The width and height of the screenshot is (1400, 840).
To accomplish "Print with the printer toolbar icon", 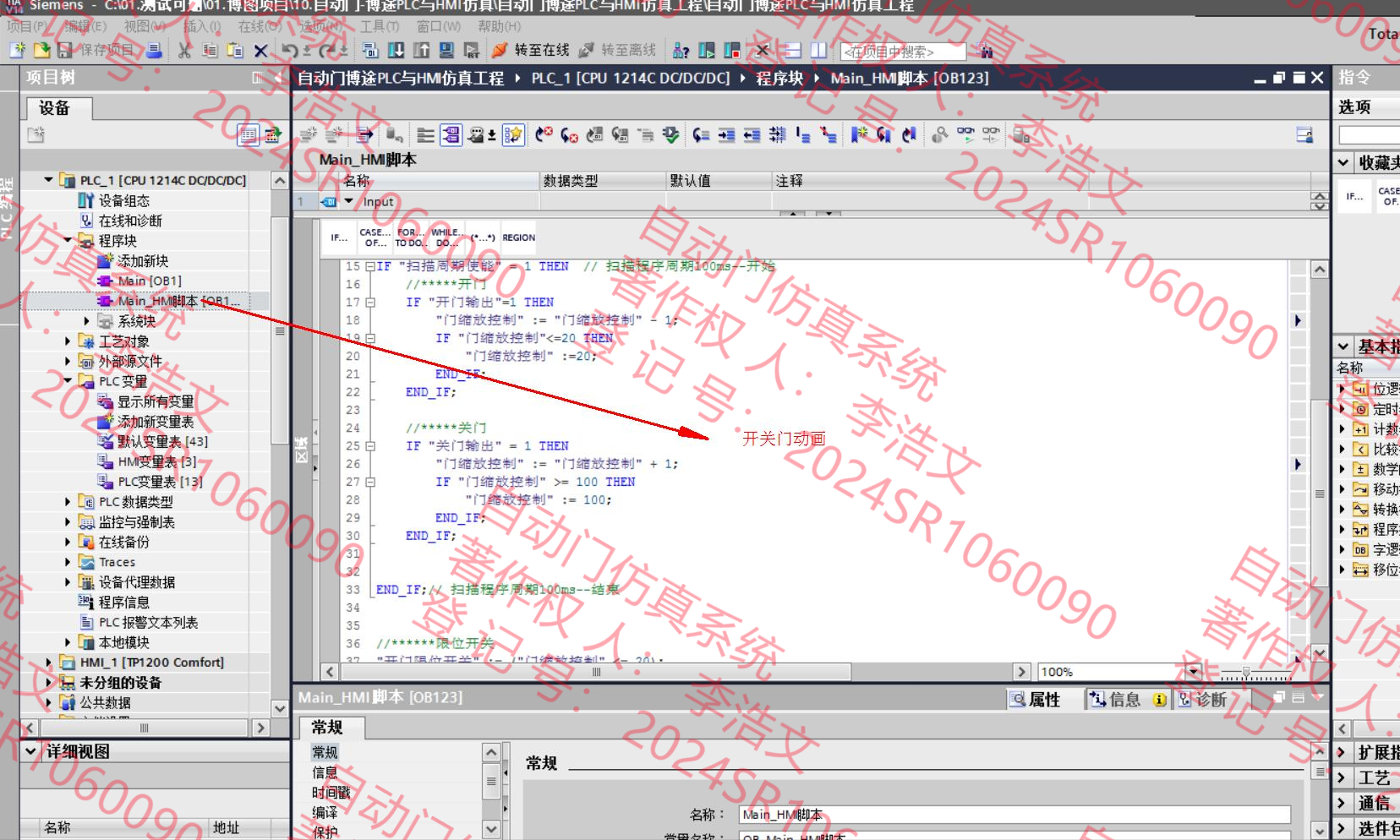I will pyautogui.click(x=154, y=51).
